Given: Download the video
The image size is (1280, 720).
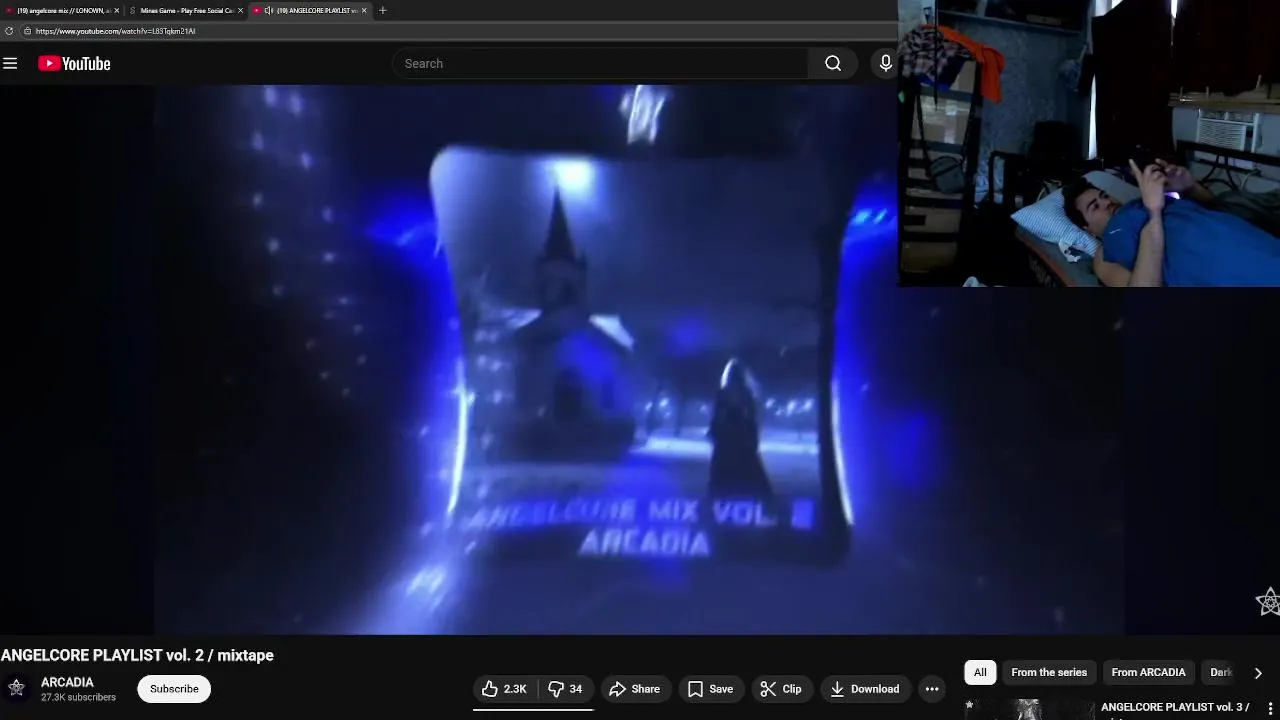Looking at the screenshot, I should point(865,689).
